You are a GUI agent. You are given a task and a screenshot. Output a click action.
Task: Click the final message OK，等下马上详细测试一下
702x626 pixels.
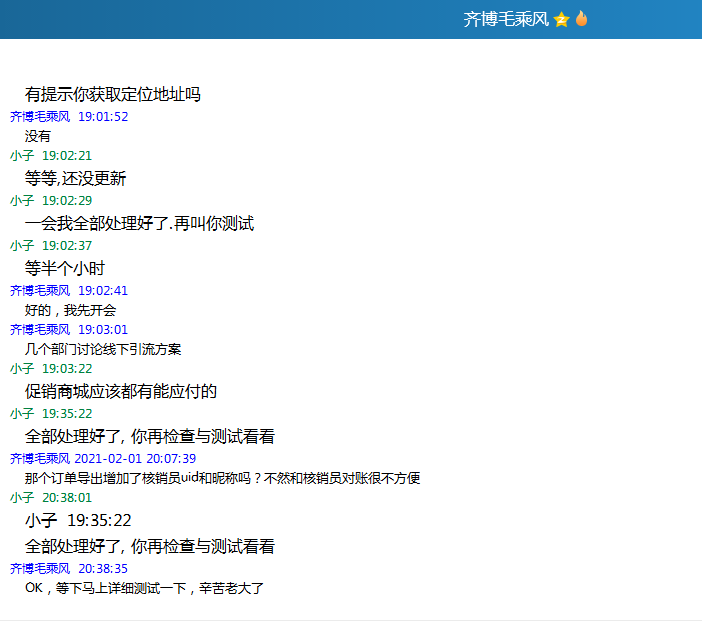[x=144, y=588]
